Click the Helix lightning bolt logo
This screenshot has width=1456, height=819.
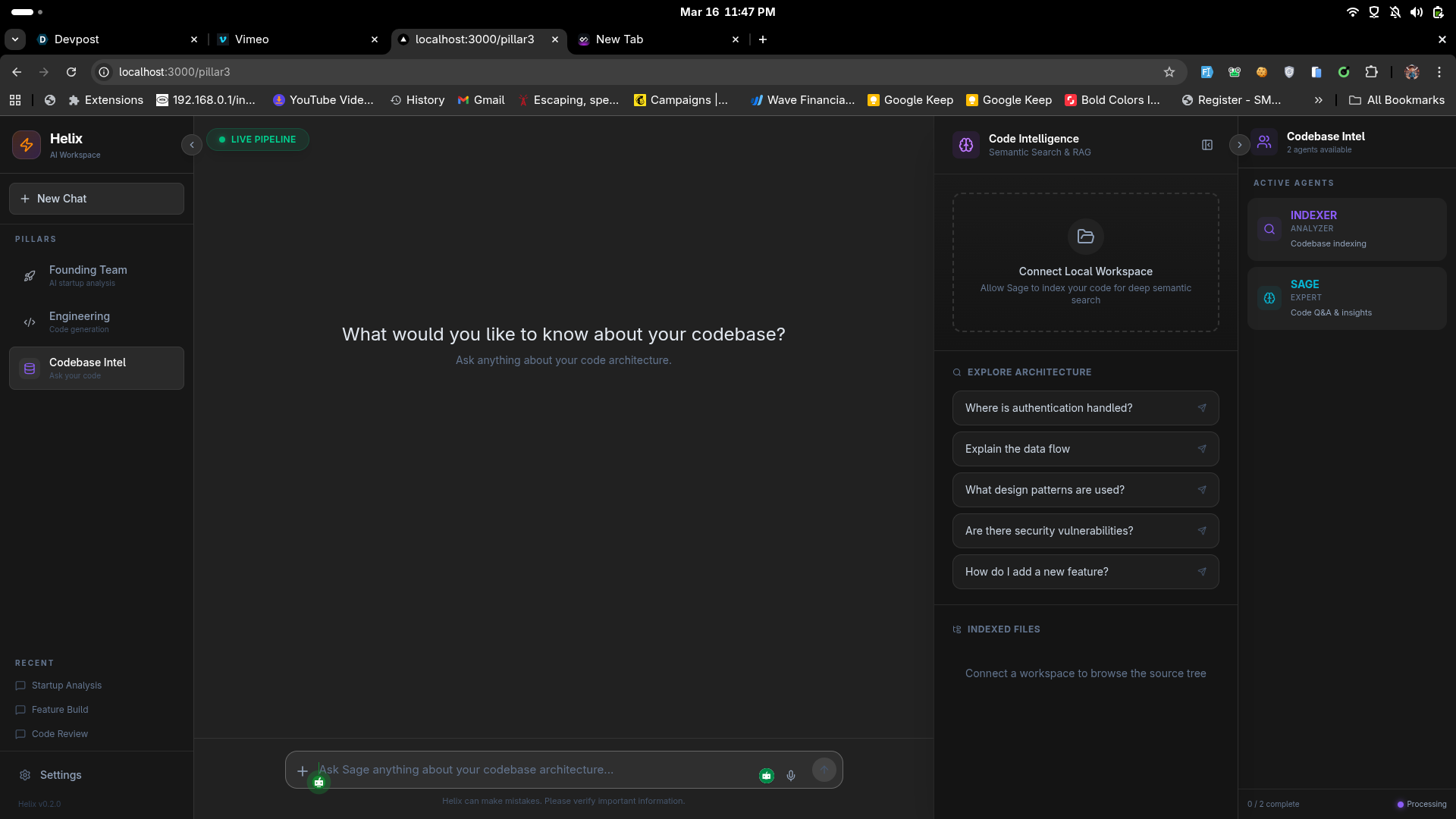(x=27, y=144)
